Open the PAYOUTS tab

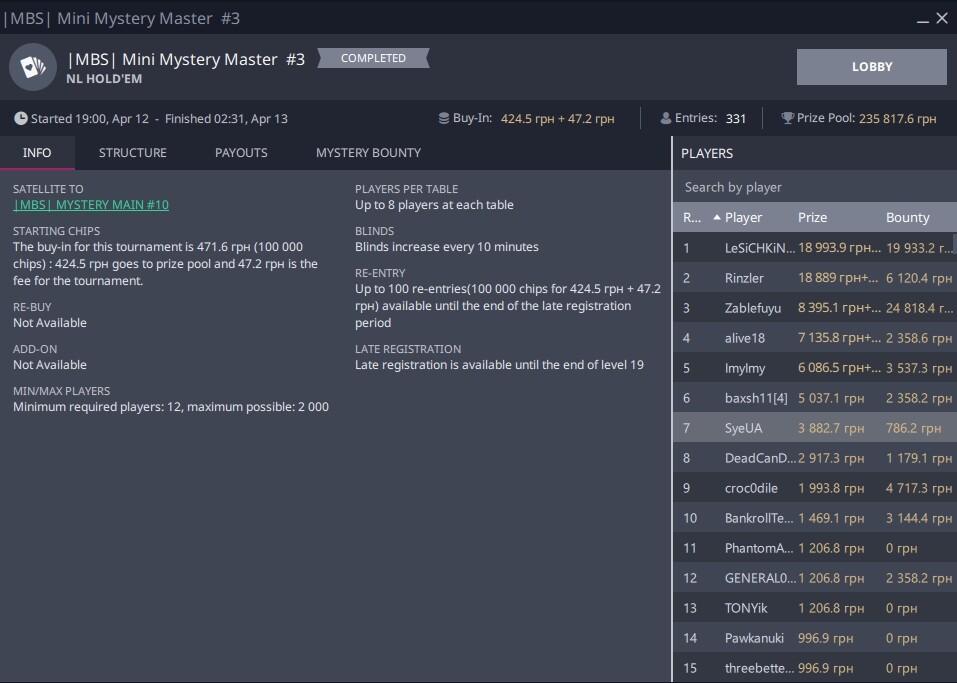[241, 153]
